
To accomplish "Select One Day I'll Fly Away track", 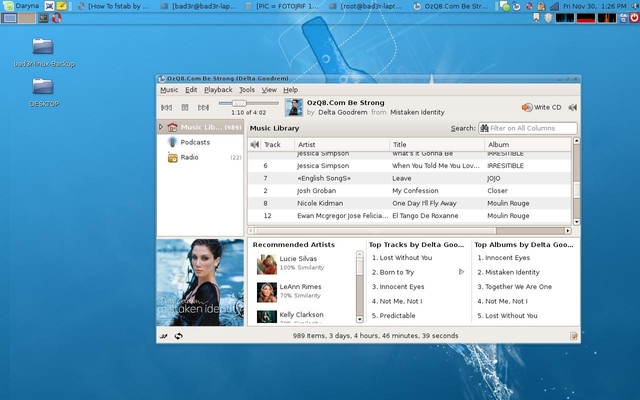I will click(409, 203).
